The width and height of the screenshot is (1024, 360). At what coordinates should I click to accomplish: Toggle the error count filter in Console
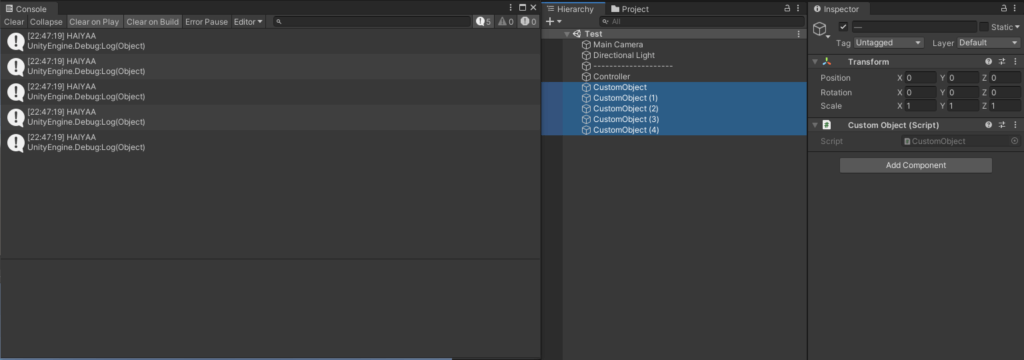coord(528,22)
